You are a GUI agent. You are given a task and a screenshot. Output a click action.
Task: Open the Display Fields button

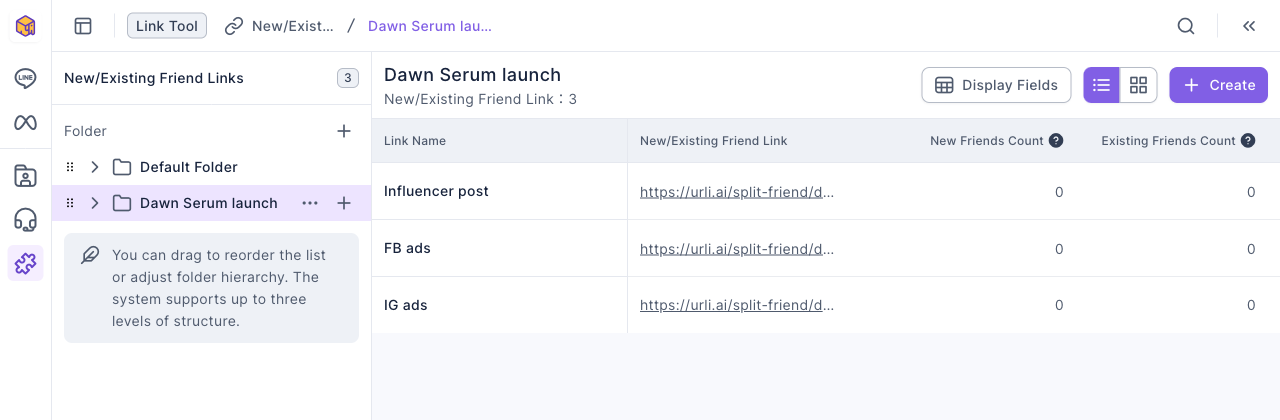point(996,85)
